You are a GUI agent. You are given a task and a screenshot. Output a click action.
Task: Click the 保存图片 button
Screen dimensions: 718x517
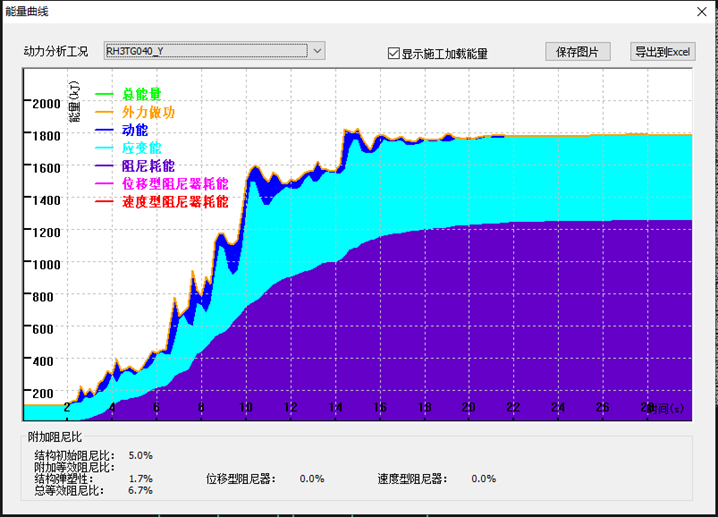[577, 52]
